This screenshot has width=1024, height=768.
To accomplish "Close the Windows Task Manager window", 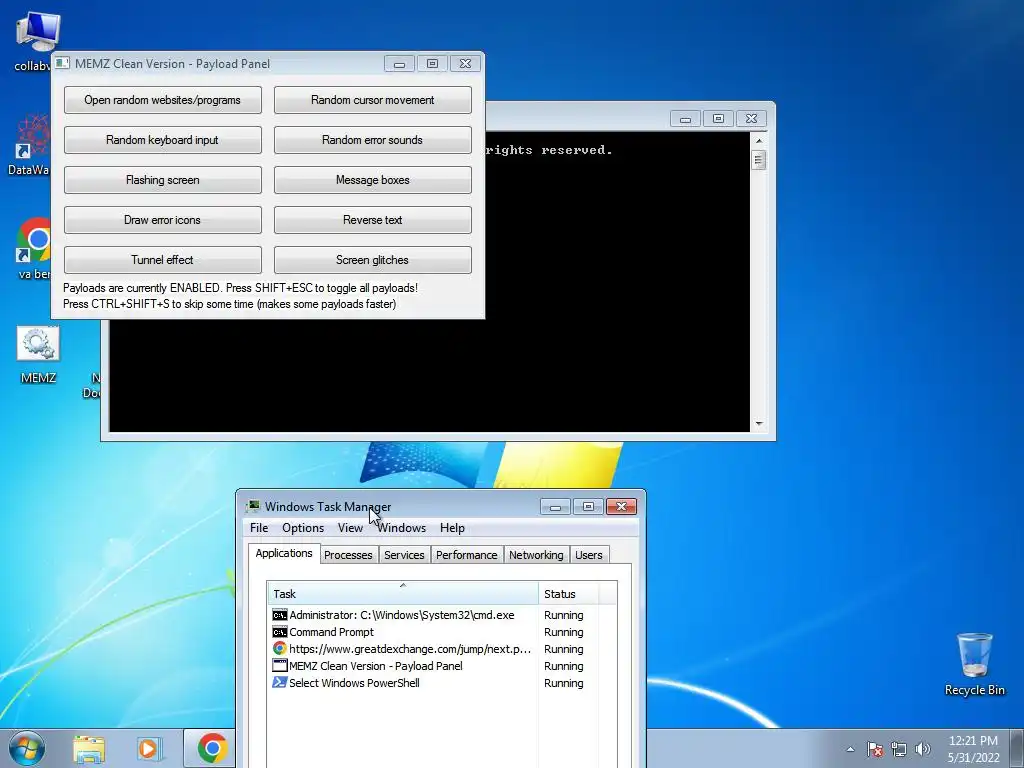I will pyautogui.click(x=621, y=506).
